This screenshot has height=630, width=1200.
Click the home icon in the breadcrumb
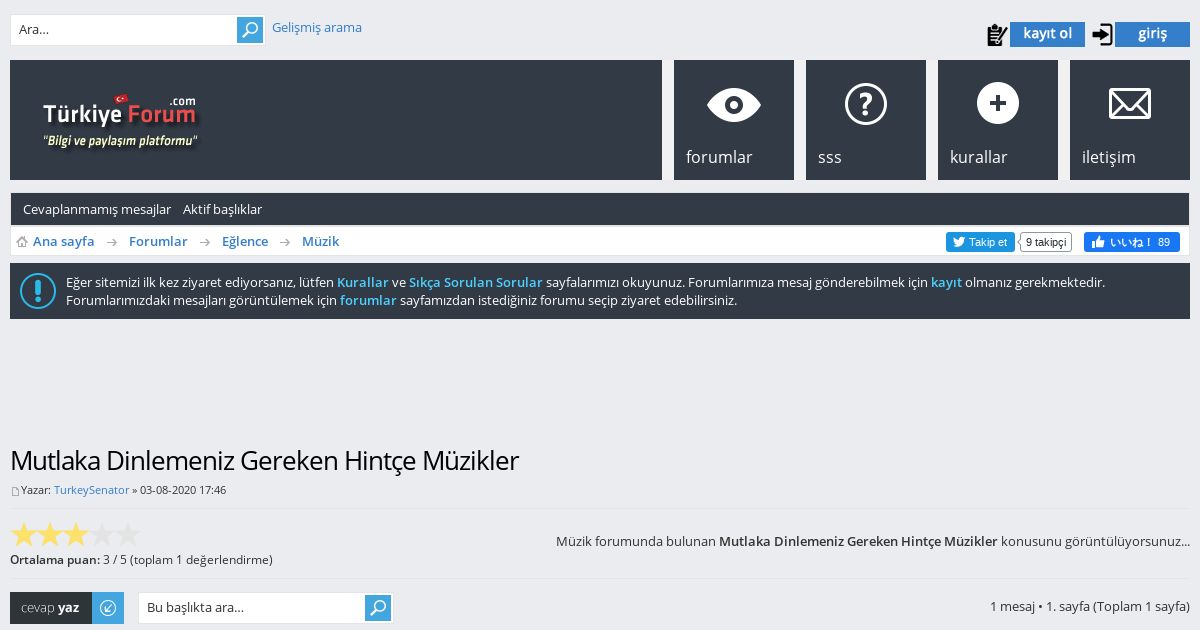tap(22, 242)
